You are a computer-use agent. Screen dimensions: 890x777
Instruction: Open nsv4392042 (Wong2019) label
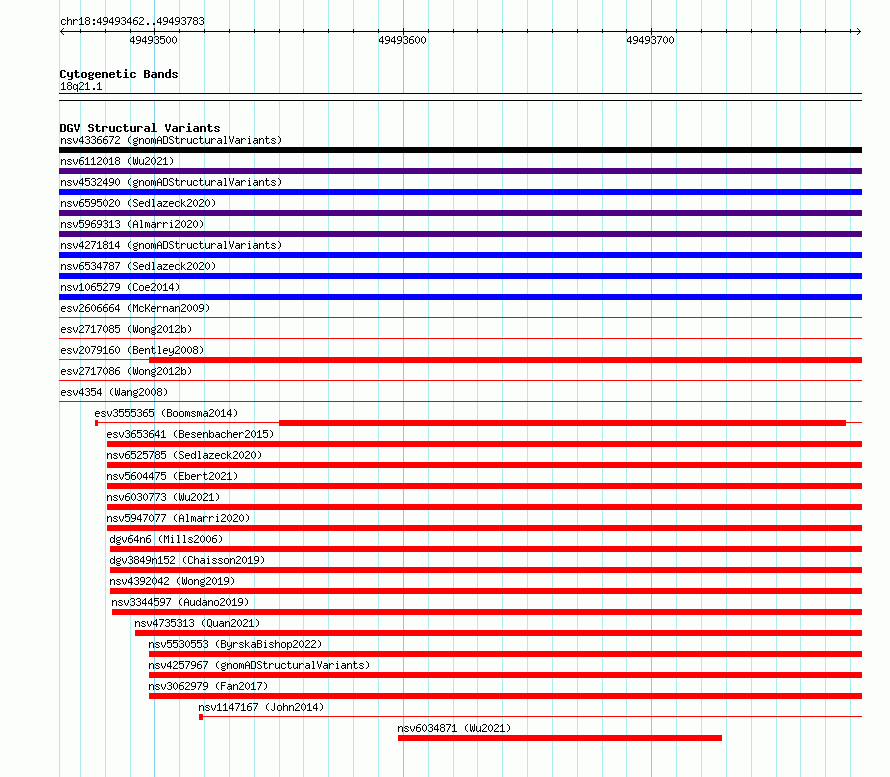tap(172, 581)
